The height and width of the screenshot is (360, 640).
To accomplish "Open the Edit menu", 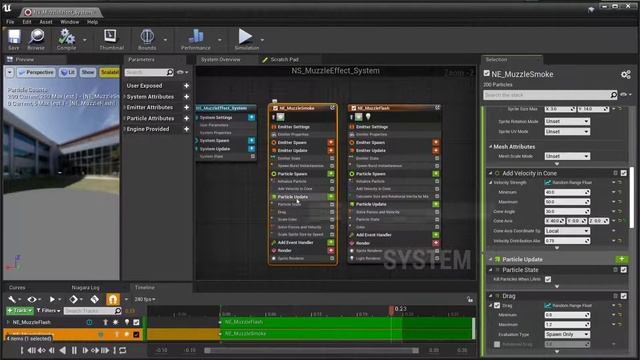I will pyautogui.click(x=27, y=22).
